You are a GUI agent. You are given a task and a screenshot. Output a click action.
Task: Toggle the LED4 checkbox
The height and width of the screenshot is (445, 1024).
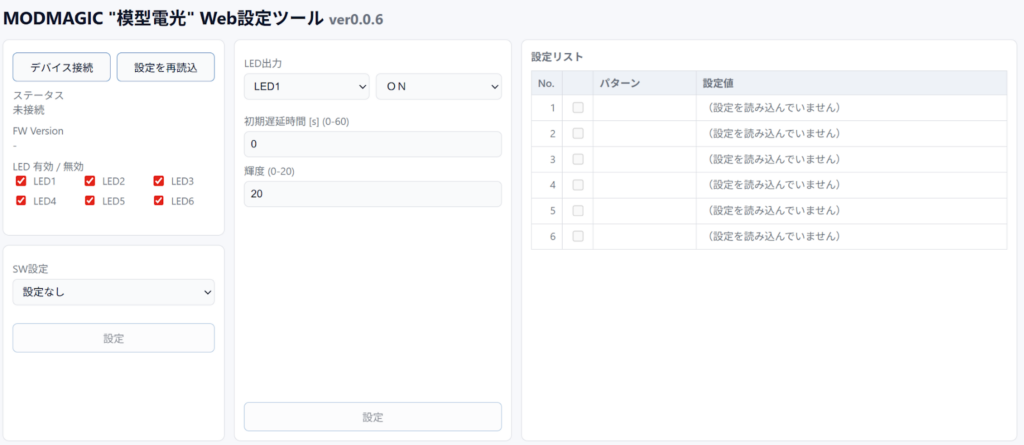(x=21, y=201)
